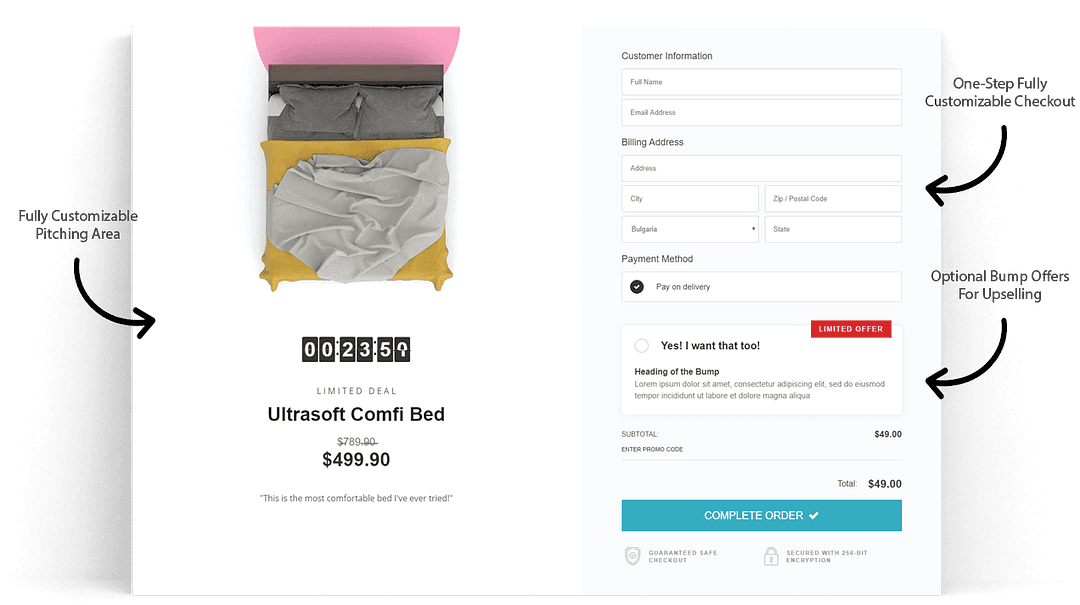Click the Ultrasoft Comfi Bed product image
Image resolution: width=1080 pixels, height=605 pixels.
pos(356,175)
